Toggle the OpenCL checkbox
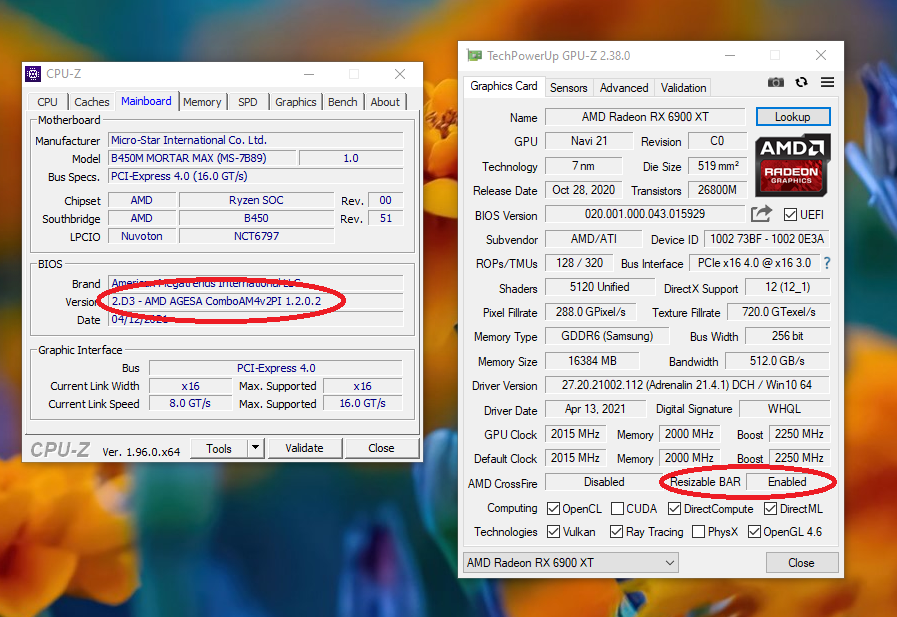 pyautogui.click(x=553, y=508)
